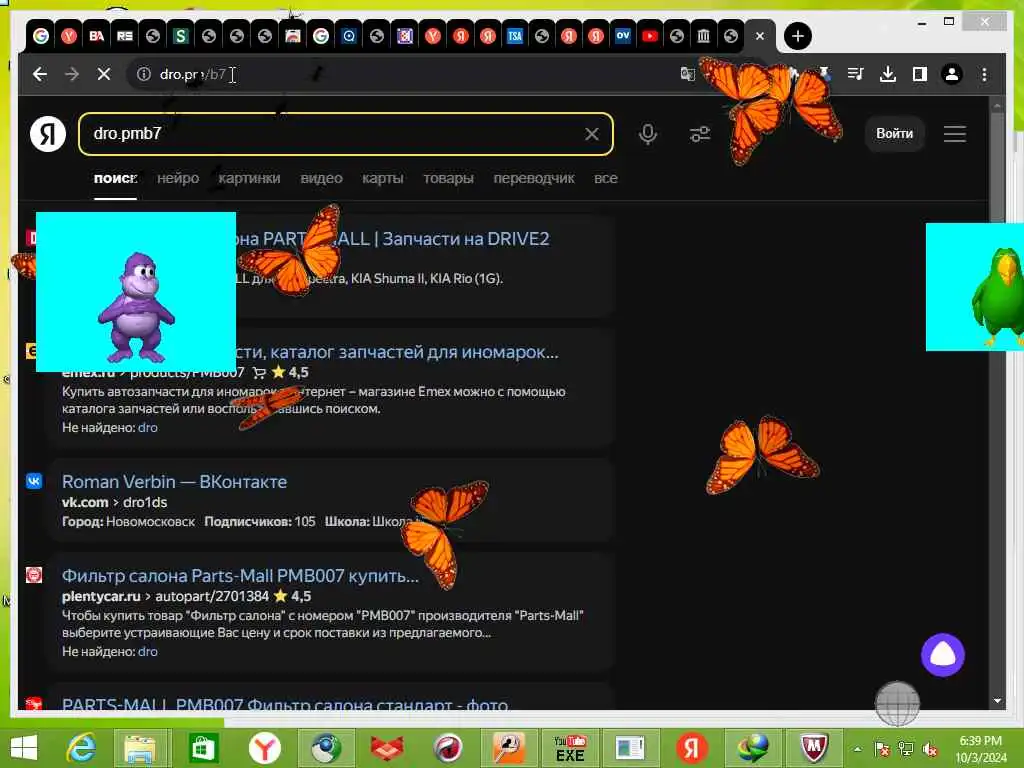This screenshot has width=1024, height=768.
Task: Open File Explorer from taskbar
Action: point(140,748)
